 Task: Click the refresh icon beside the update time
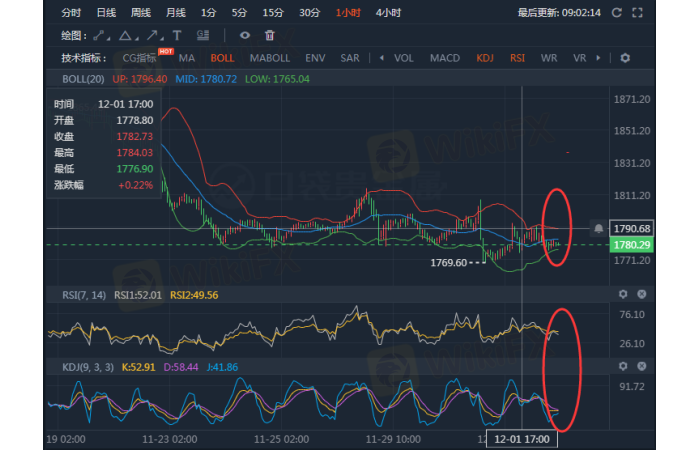[x=616, y=13]
